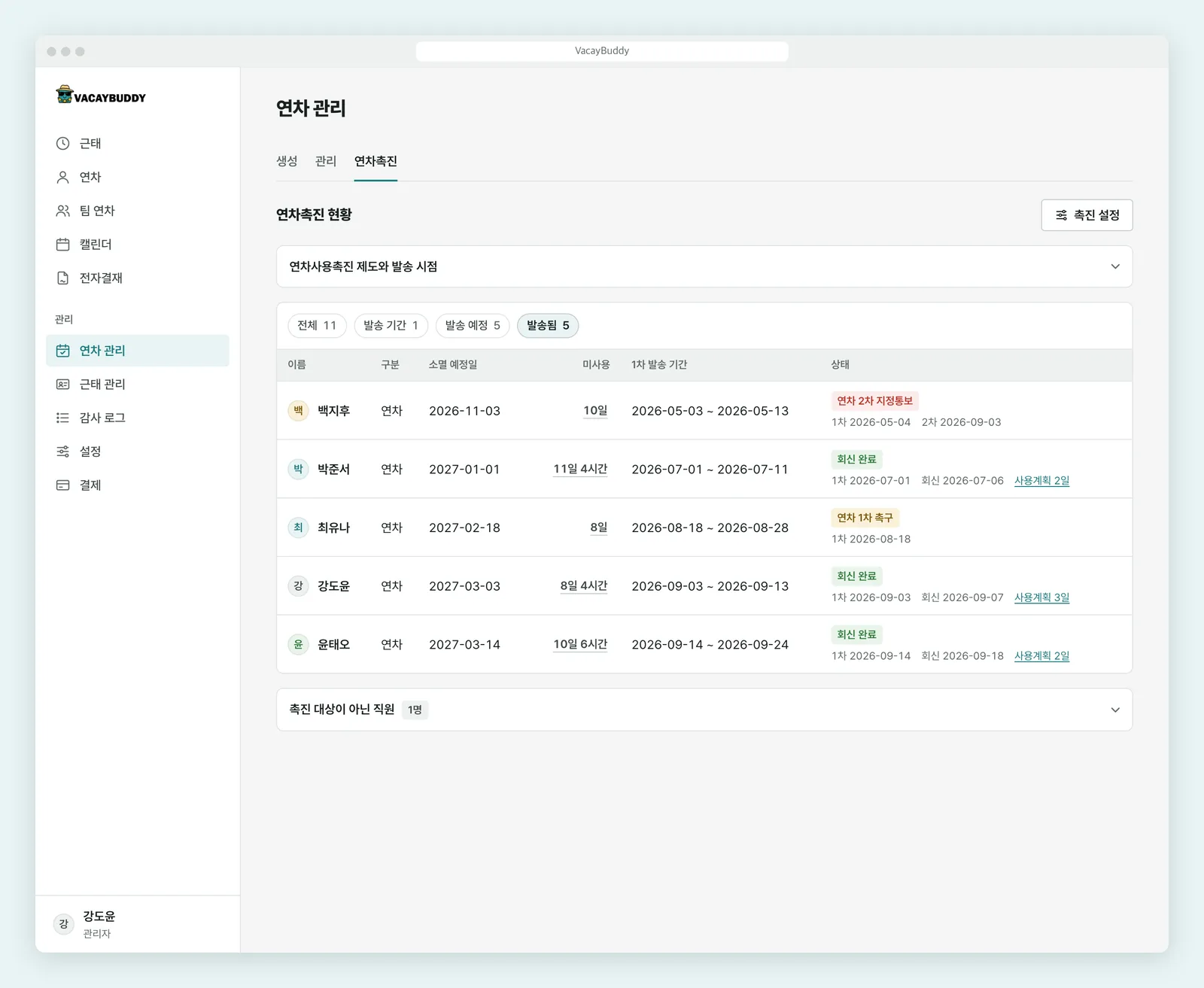Viewport: 1204px width, 988px height.
Task: Click 촉진 설정 button
Action: click(1087, 215)
